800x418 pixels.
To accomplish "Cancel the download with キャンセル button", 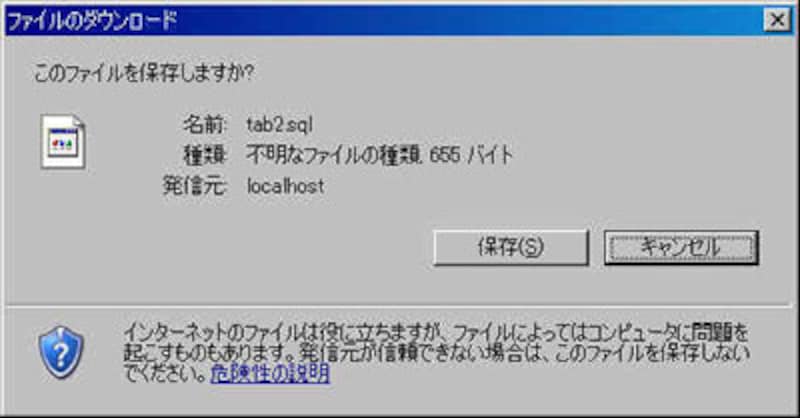I will [x=681, y=248].
